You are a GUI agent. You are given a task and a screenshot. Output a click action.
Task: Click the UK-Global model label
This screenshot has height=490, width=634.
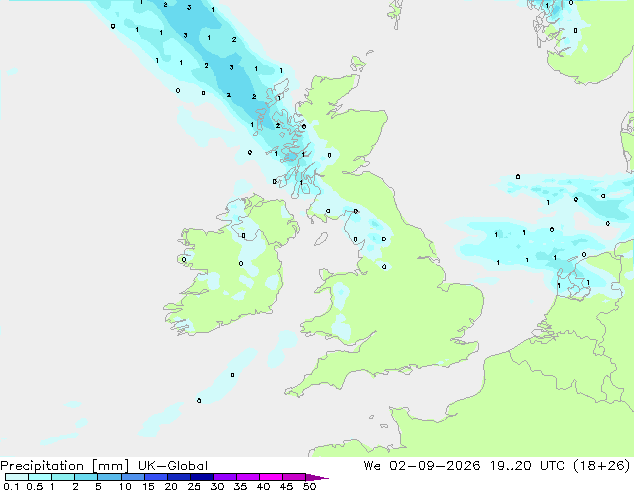pyautogui.click(x=173, y=466)
